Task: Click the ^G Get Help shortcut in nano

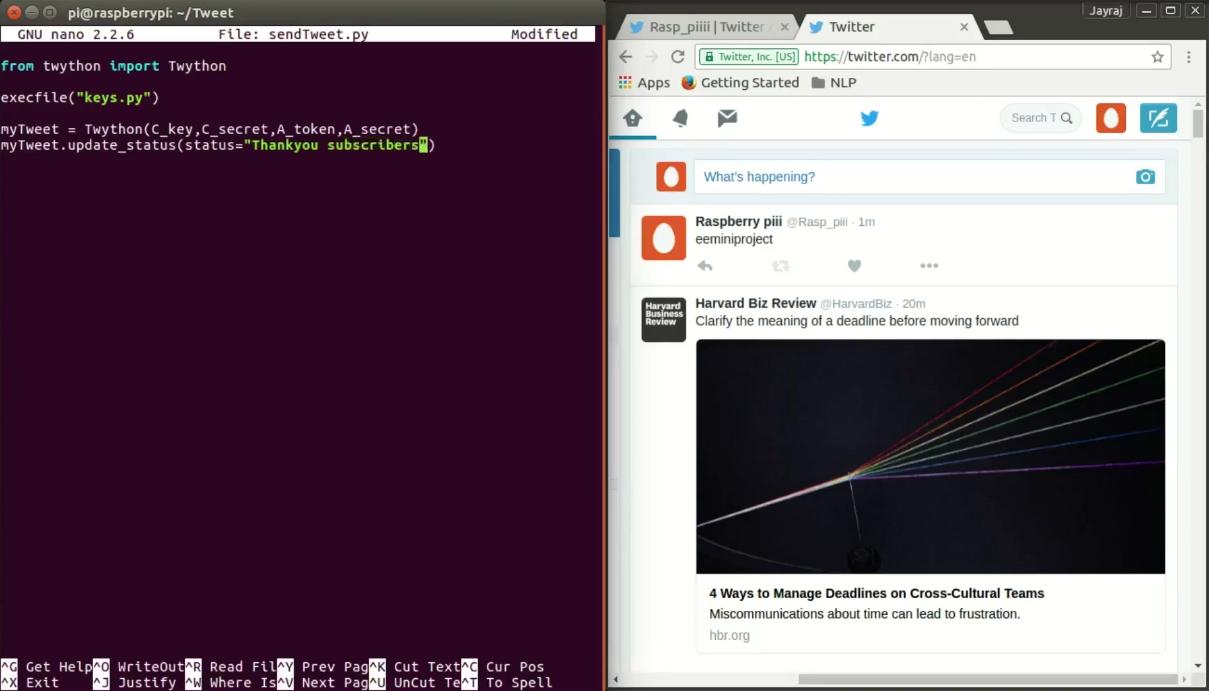Action: 46,667
